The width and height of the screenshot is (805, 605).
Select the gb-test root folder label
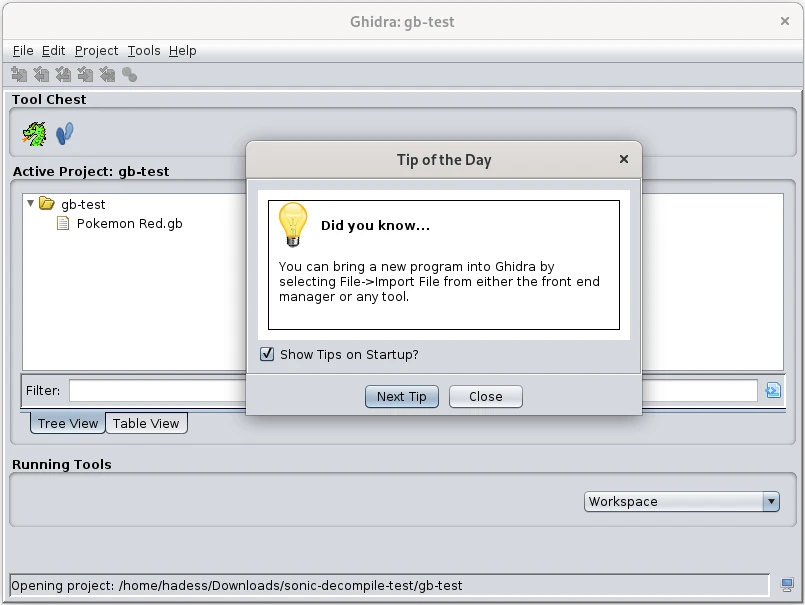[x=83, y=204]
